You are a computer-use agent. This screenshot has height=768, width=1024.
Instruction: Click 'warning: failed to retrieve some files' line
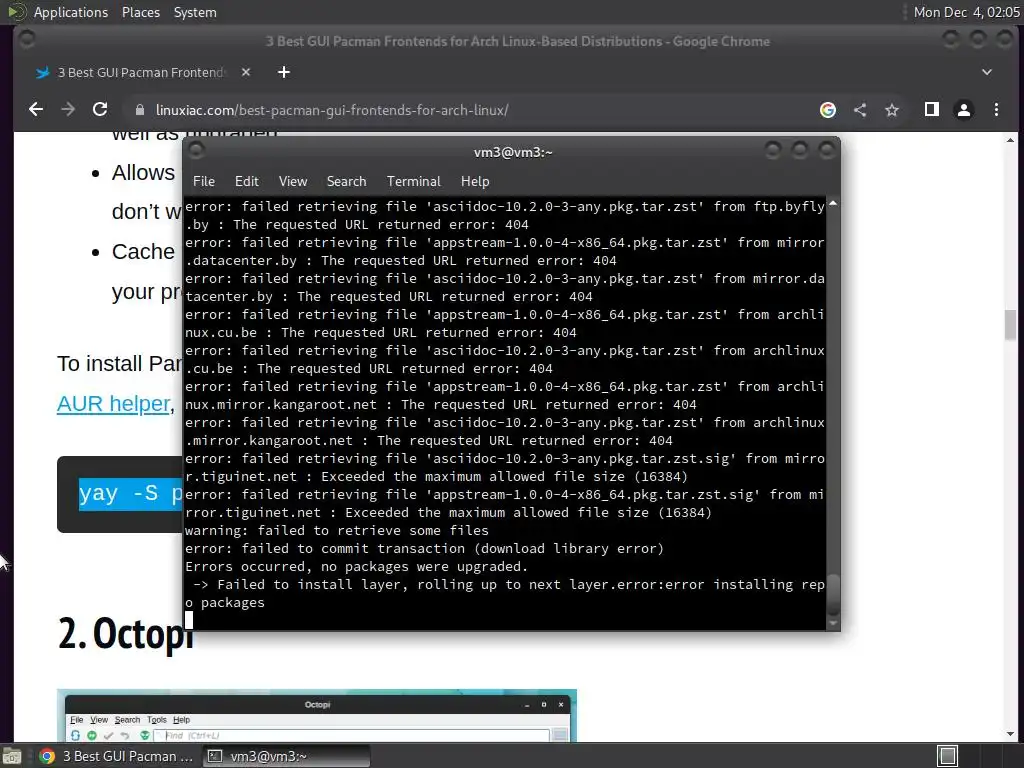click(x=336, y=530)
